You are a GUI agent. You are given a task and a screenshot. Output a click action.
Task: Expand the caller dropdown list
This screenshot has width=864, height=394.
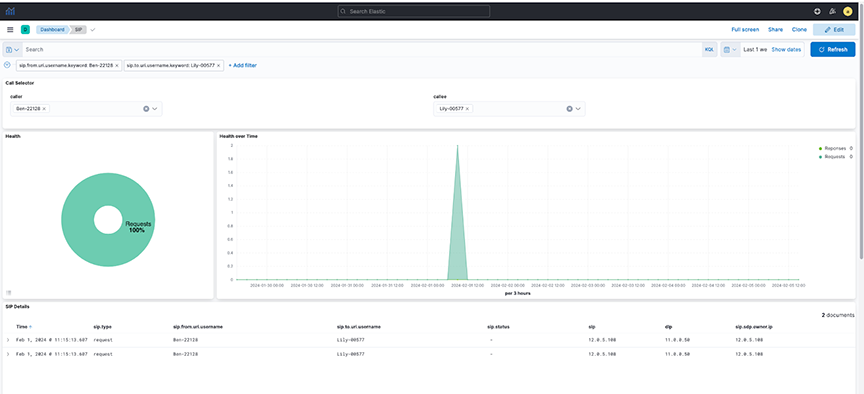pyautogui.click(x=155, y=109)
